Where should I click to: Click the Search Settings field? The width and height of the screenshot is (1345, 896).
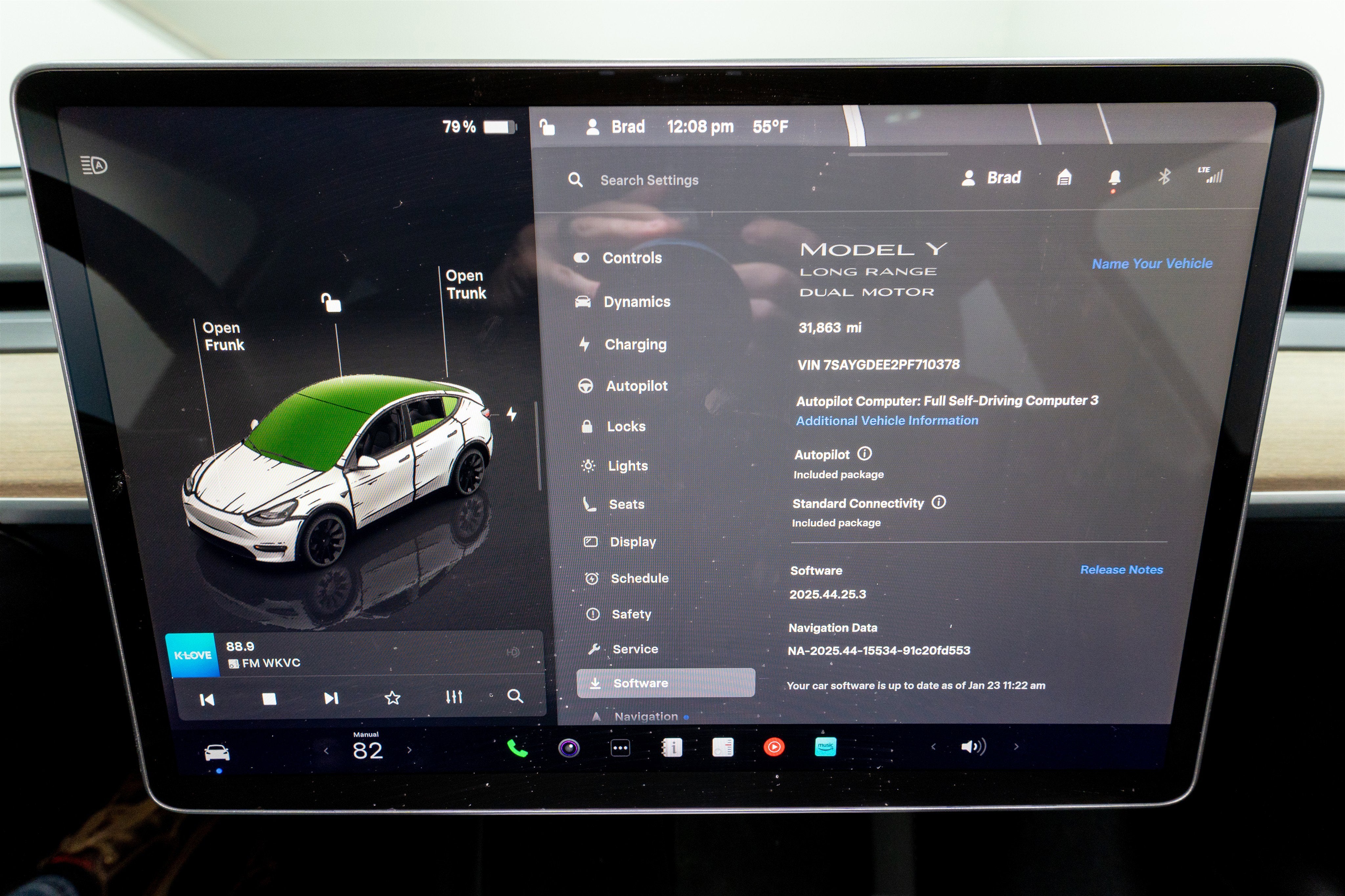(649, 180)
